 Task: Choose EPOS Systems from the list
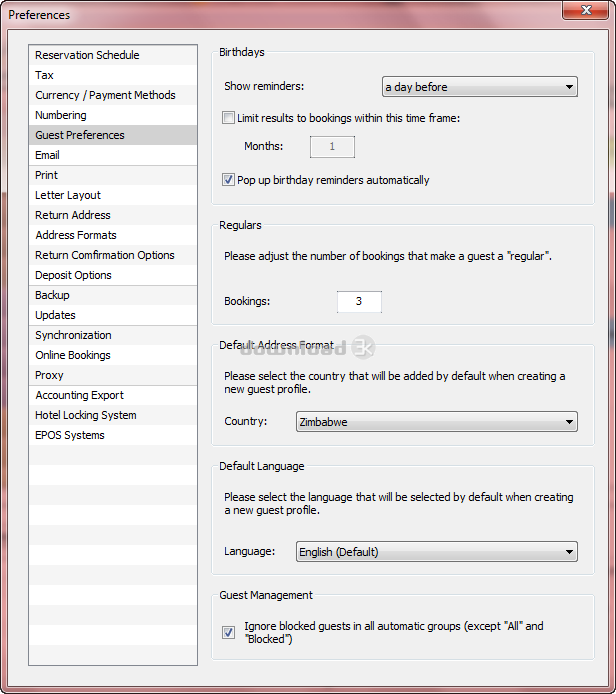point(70,435)
